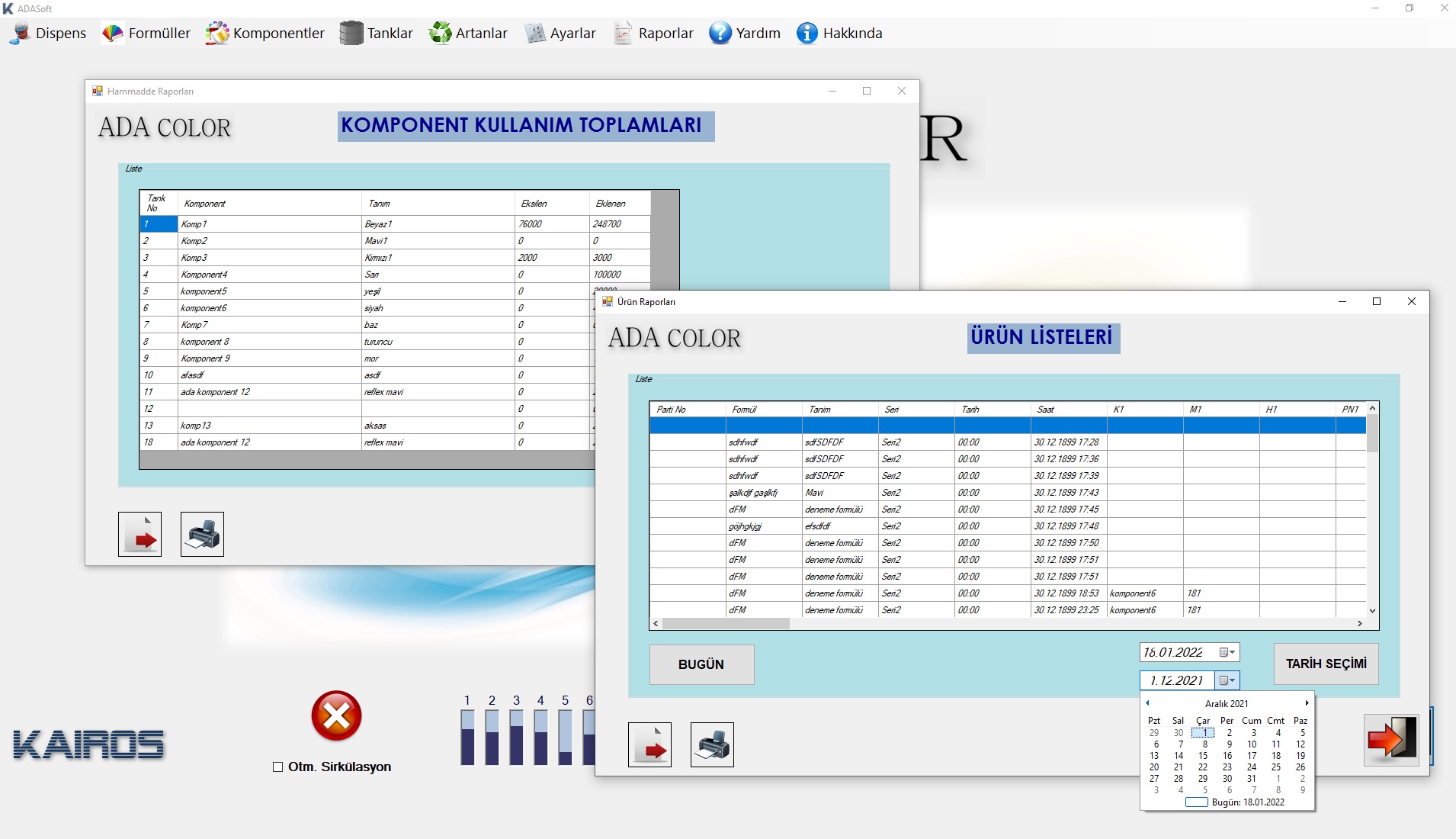
Task: Click the printer icon in Ürün Raporları
Action: click(x=712, y=744)
